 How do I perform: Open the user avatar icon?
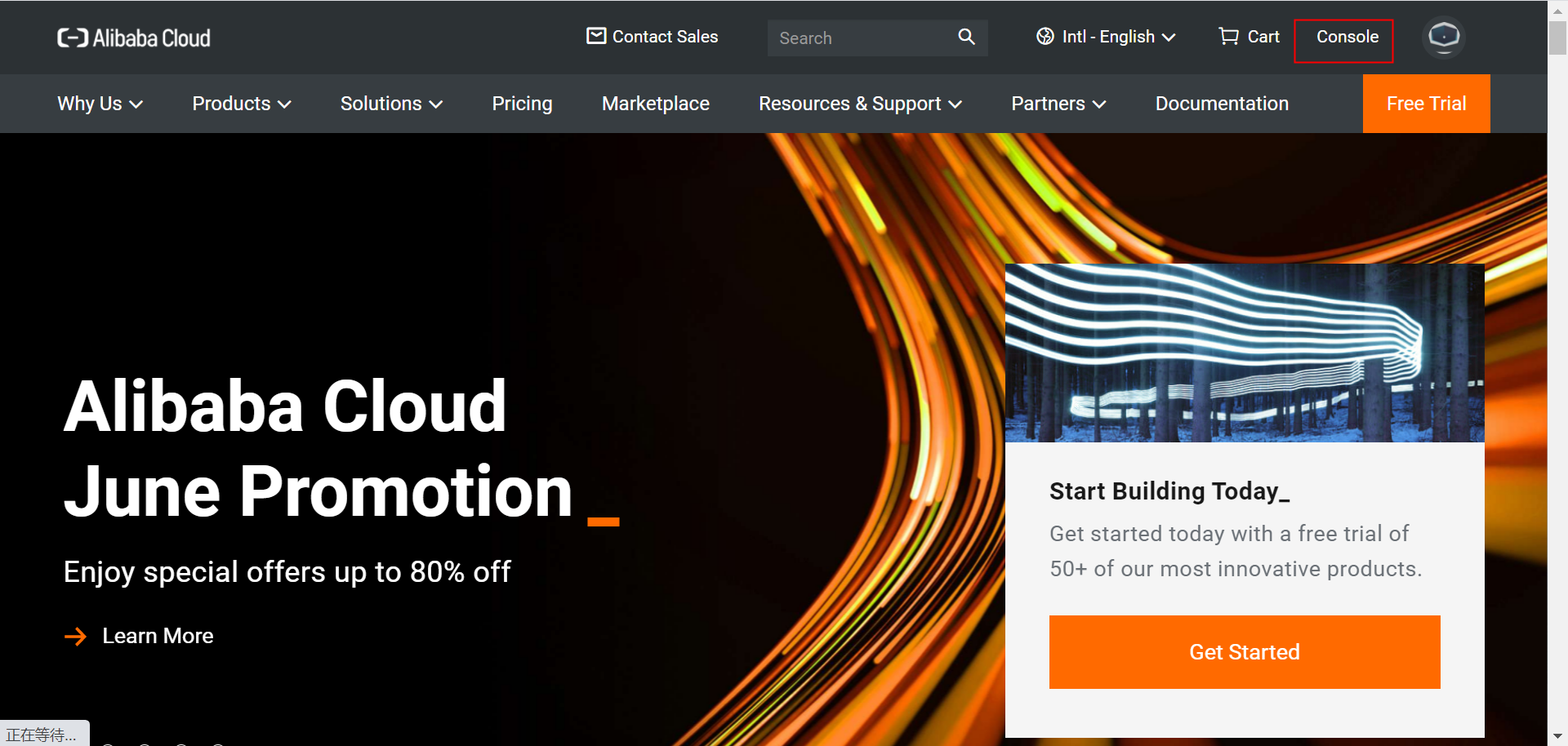pyautogui.click(x=1443, y=37)
